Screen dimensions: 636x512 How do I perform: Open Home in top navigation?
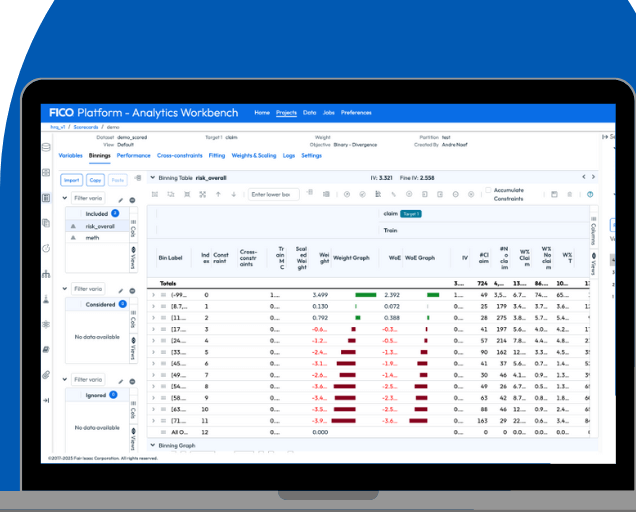[x=262, y=112]
